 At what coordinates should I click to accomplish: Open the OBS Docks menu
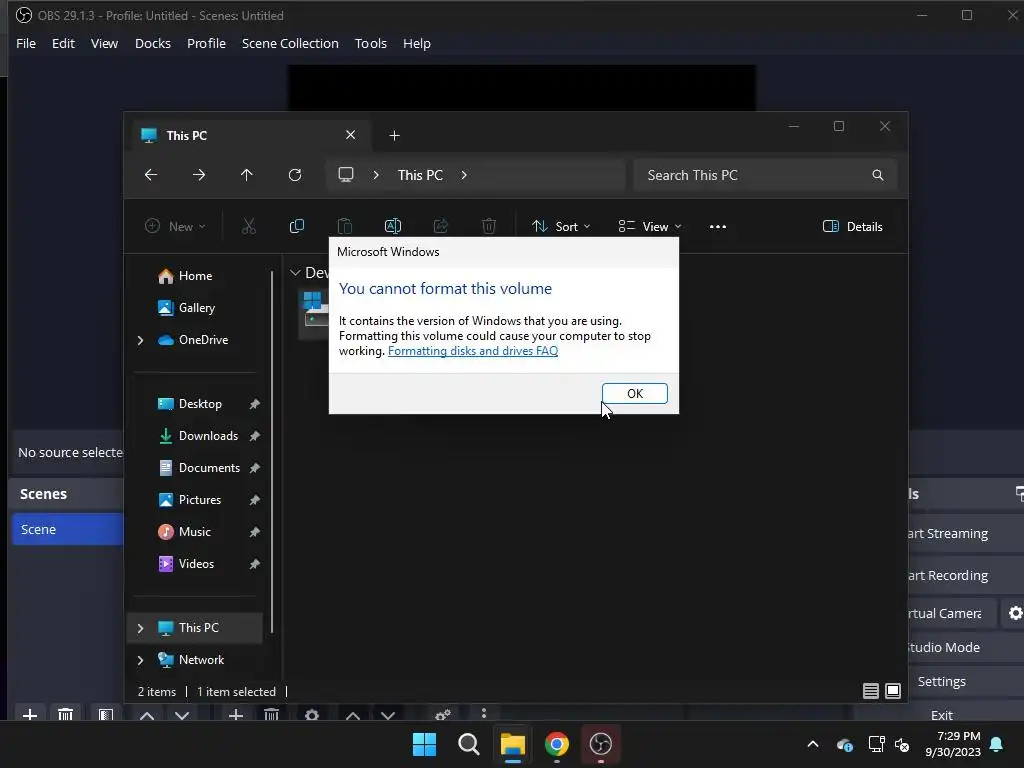point(153,43)
